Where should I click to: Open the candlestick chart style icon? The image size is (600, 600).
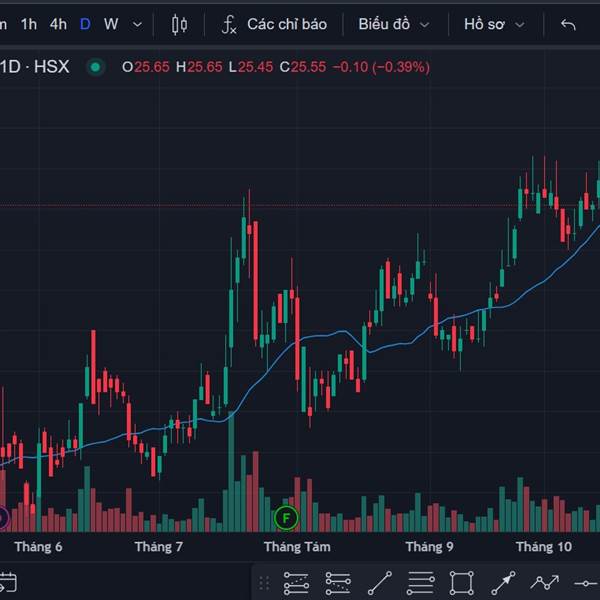[179, 25]
